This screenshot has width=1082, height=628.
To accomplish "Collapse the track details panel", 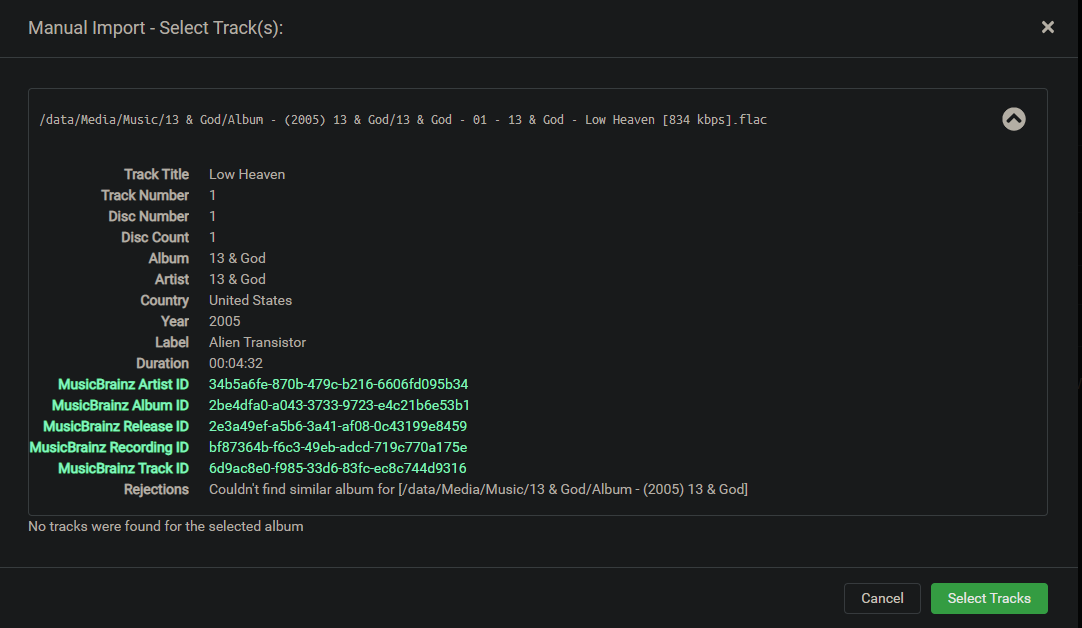I will [1013, 119].
